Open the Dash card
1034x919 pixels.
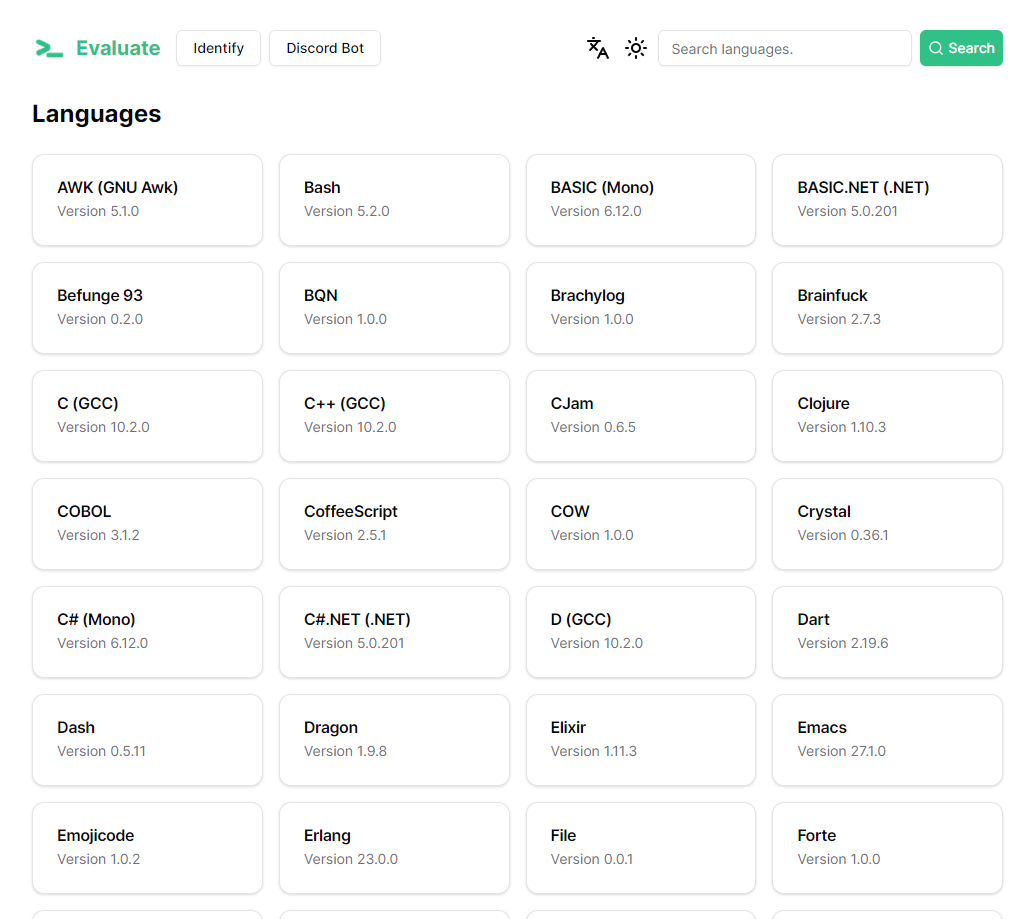148,740
